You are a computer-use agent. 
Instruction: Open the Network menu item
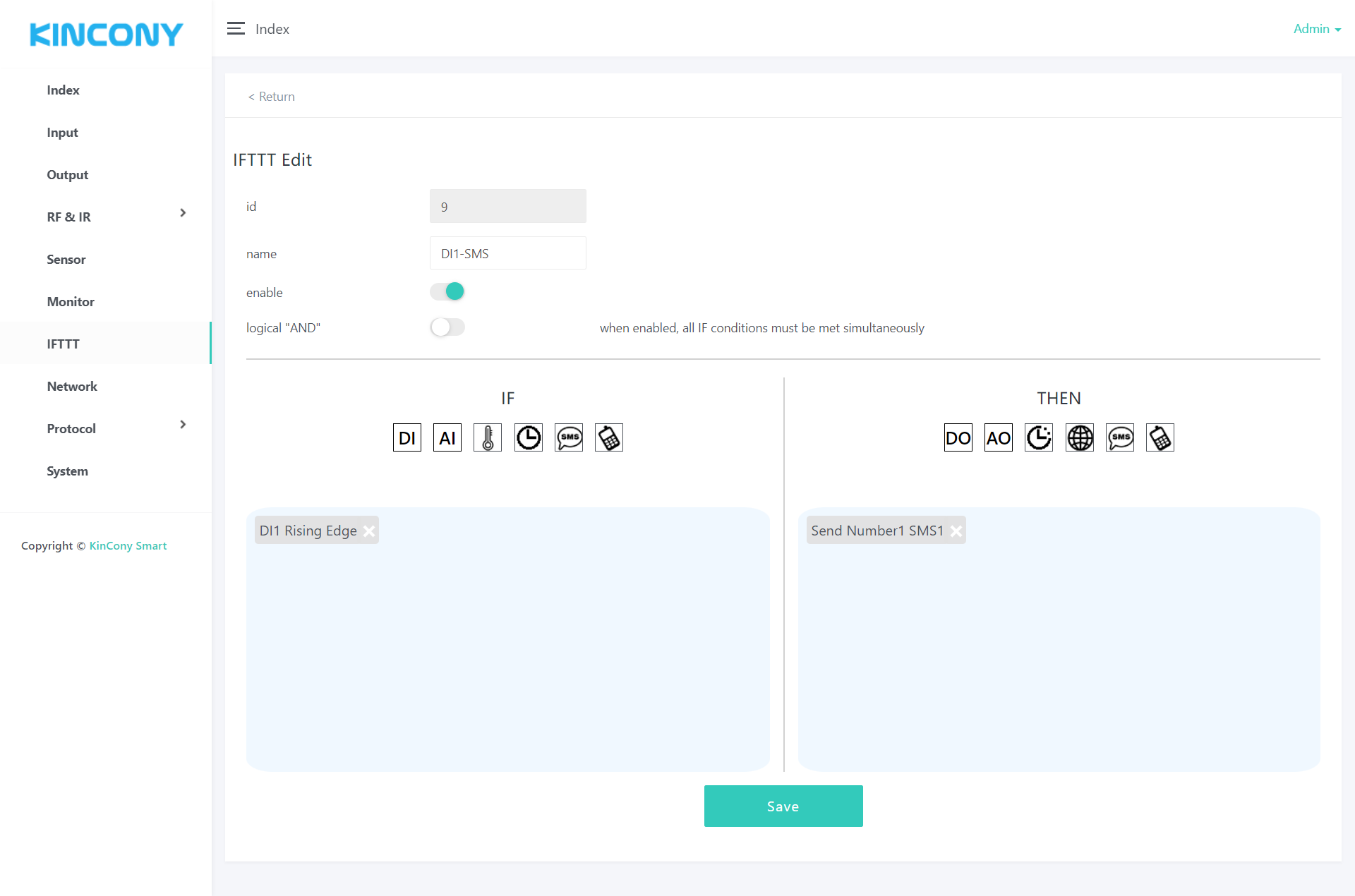(72, 387)
